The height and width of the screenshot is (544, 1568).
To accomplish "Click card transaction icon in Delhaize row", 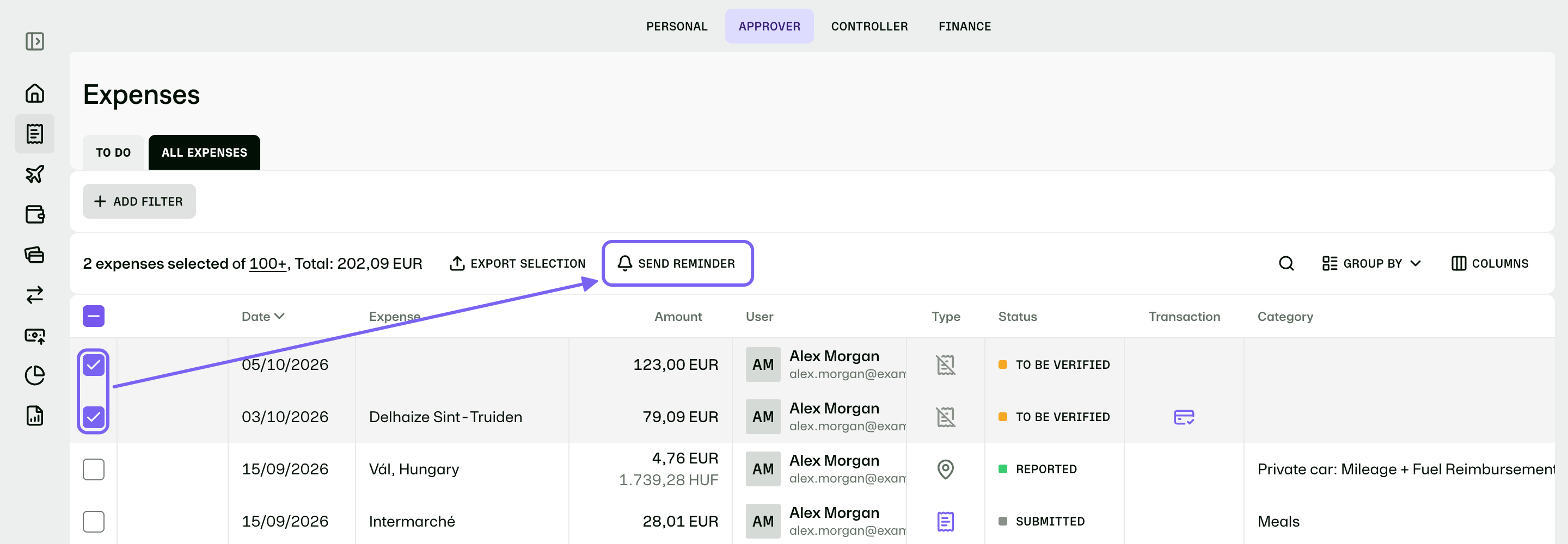I will click(1183, 417).
